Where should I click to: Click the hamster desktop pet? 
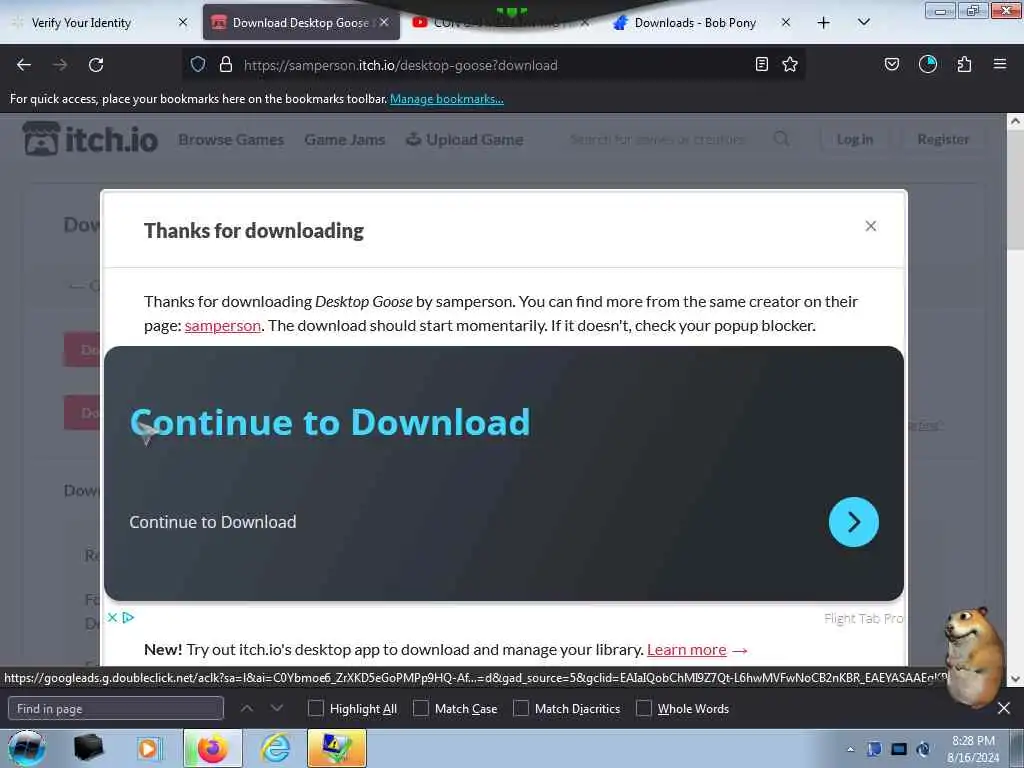click(974, 656)
